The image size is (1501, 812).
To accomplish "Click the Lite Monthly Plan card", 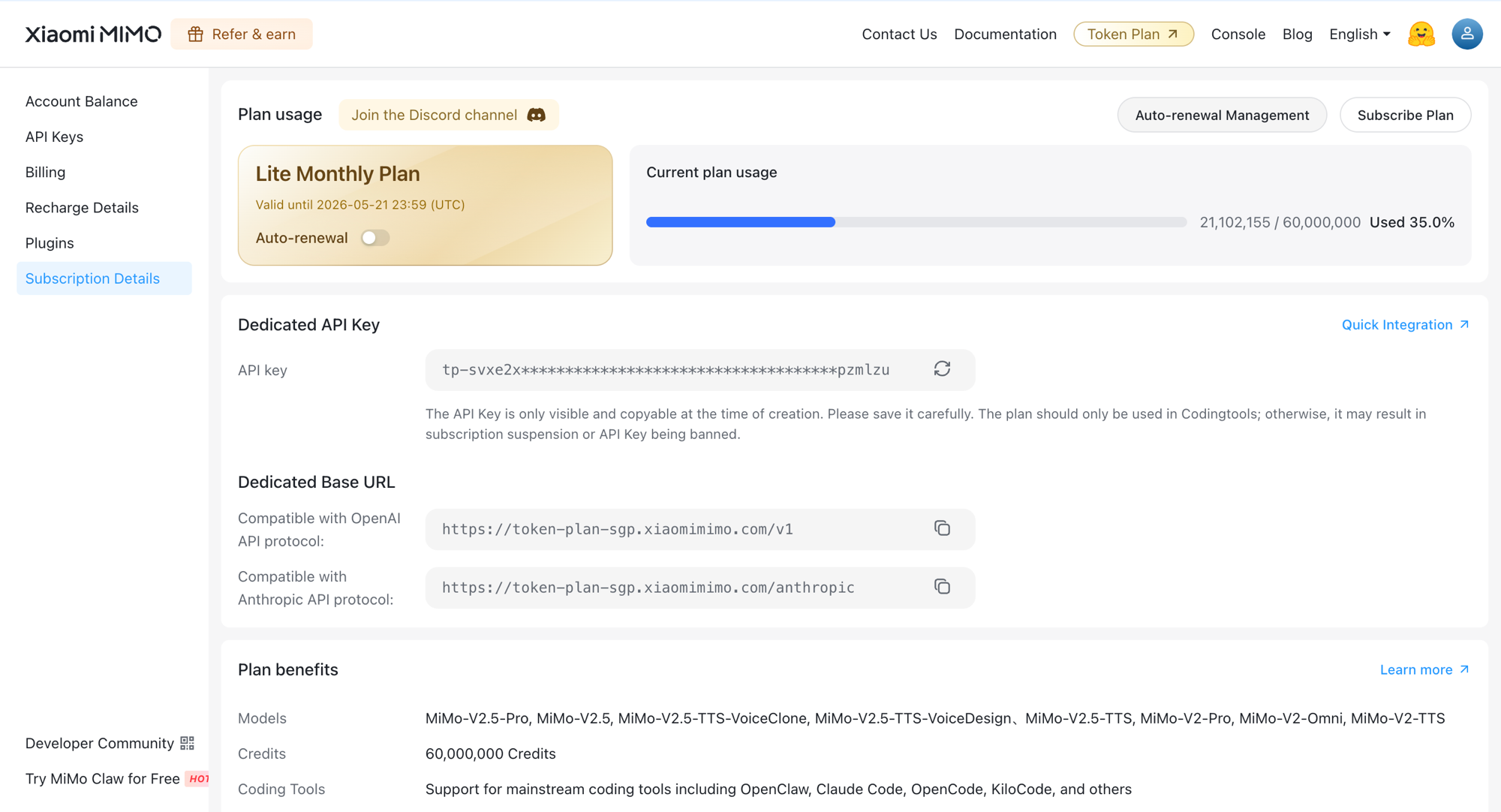I will pyautogui.click(x=426, y=205).
